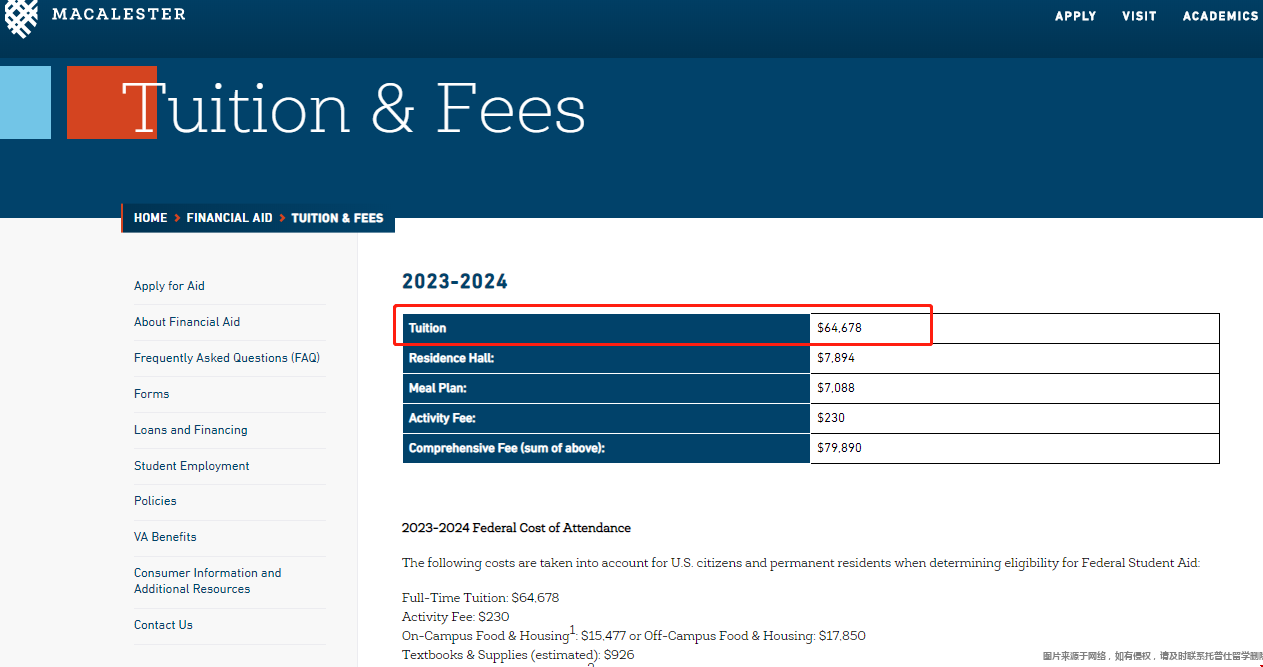The width and height of the screenshot is (1263, 667).
Task: Click the Full-Time Tuition: $64,678 line
Action: [480, 598]
